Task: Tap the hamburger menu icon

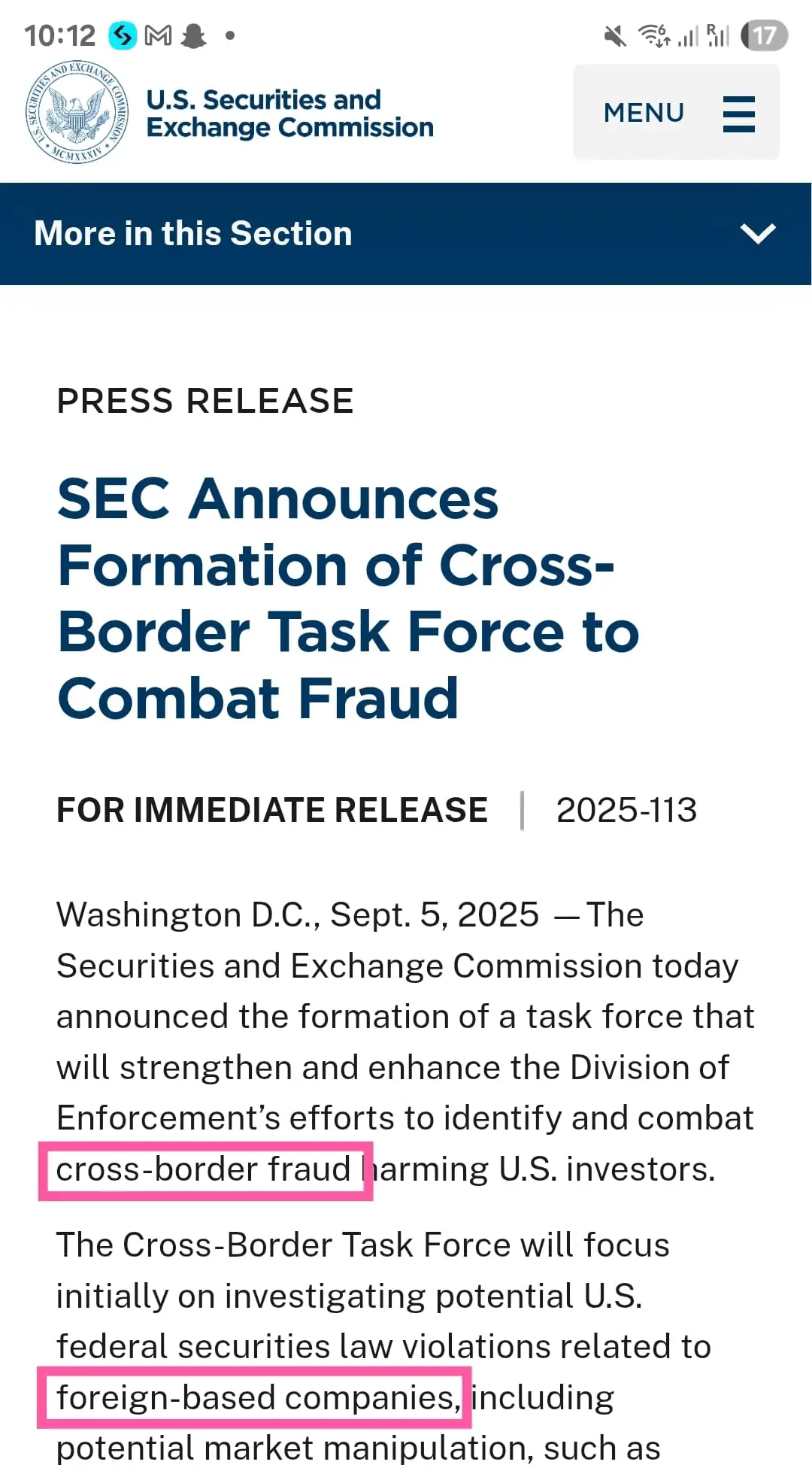Action: pos(738,114)
